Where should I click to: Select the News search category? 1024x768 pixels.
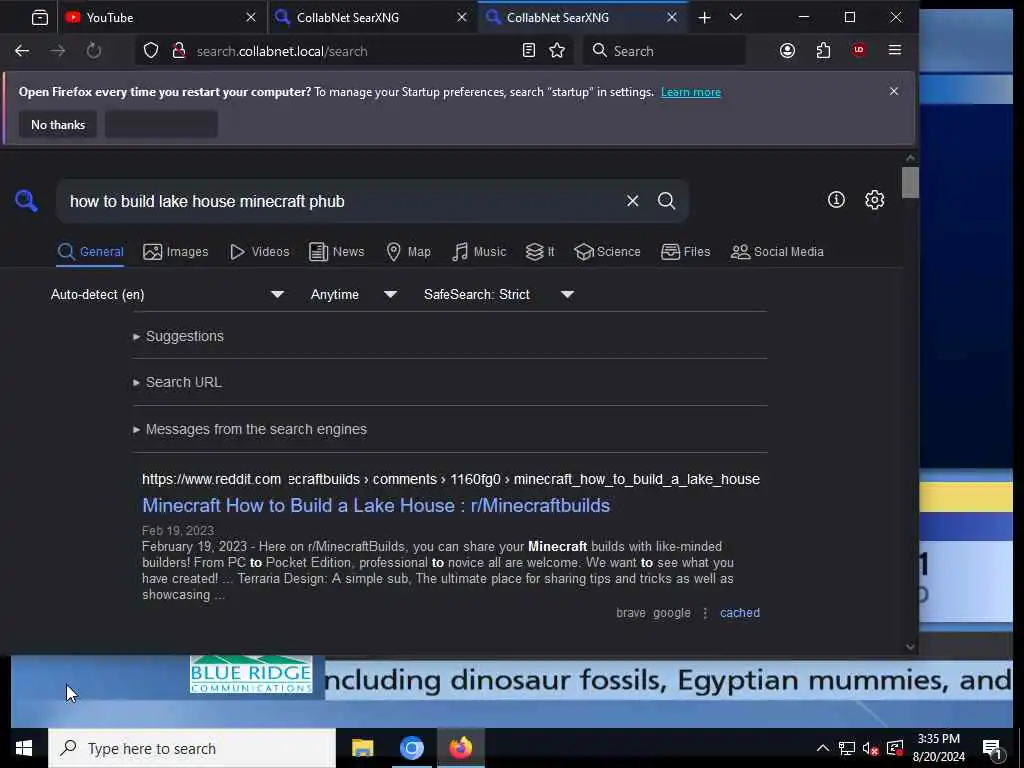(336, 251)
